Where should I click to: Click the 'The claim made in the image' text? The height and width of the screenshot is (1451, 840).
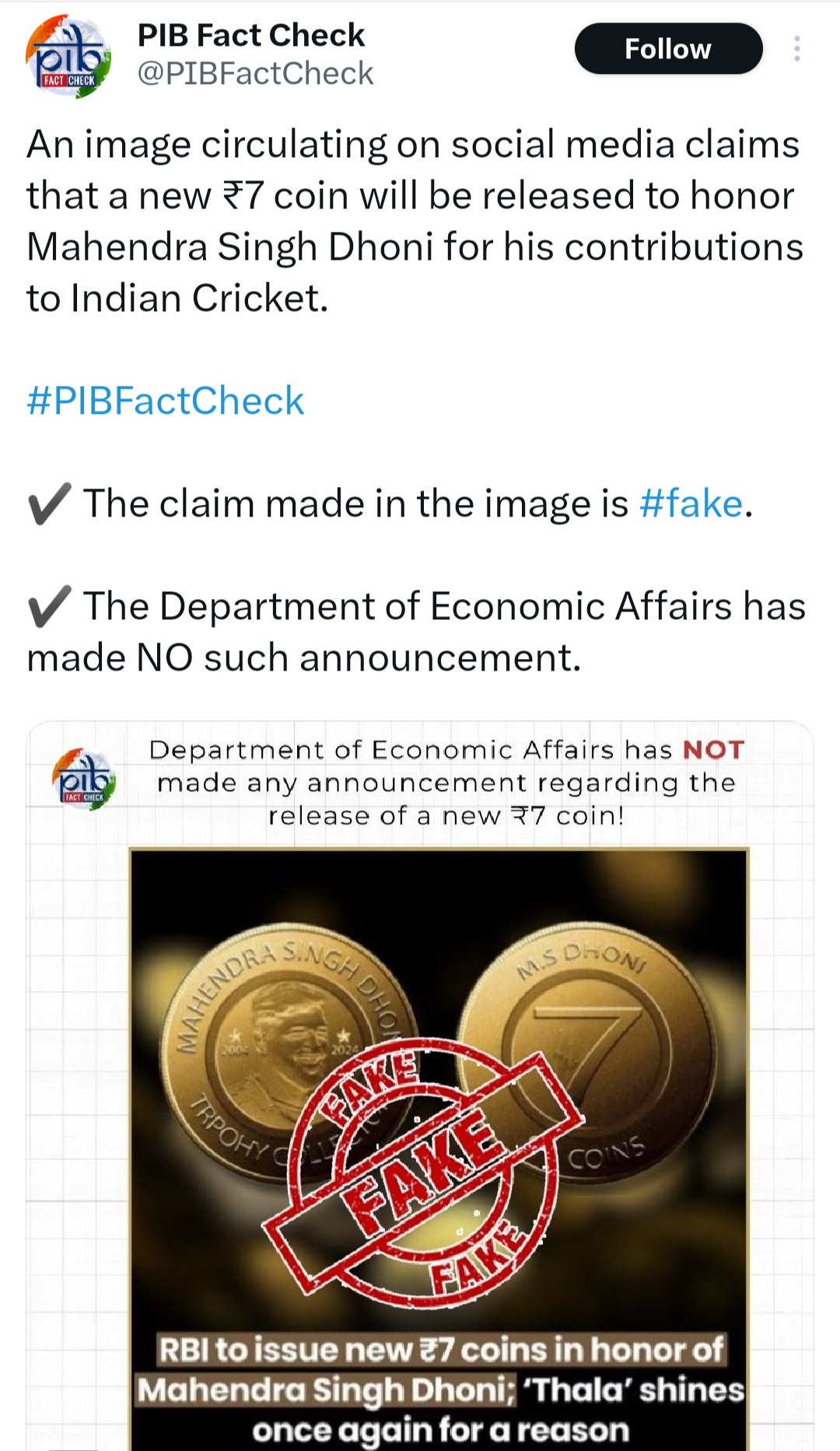coord(355,504)
